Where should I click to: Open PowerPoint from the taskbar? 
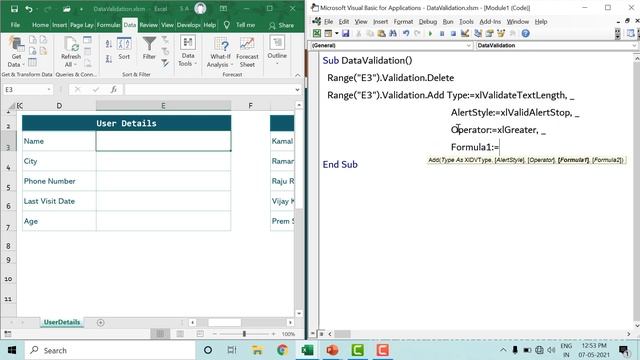pyautogui.click(x=332, y=350)
